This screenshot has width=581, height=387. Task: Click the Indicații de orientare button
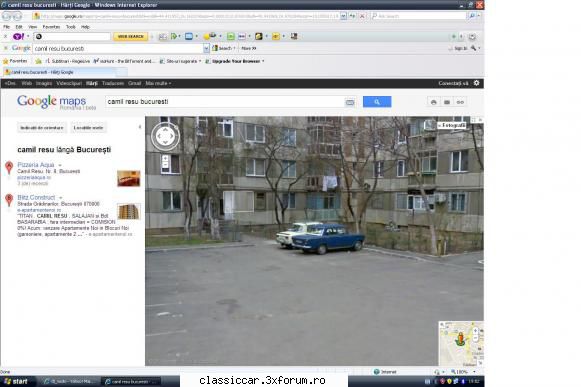point(42,128)
